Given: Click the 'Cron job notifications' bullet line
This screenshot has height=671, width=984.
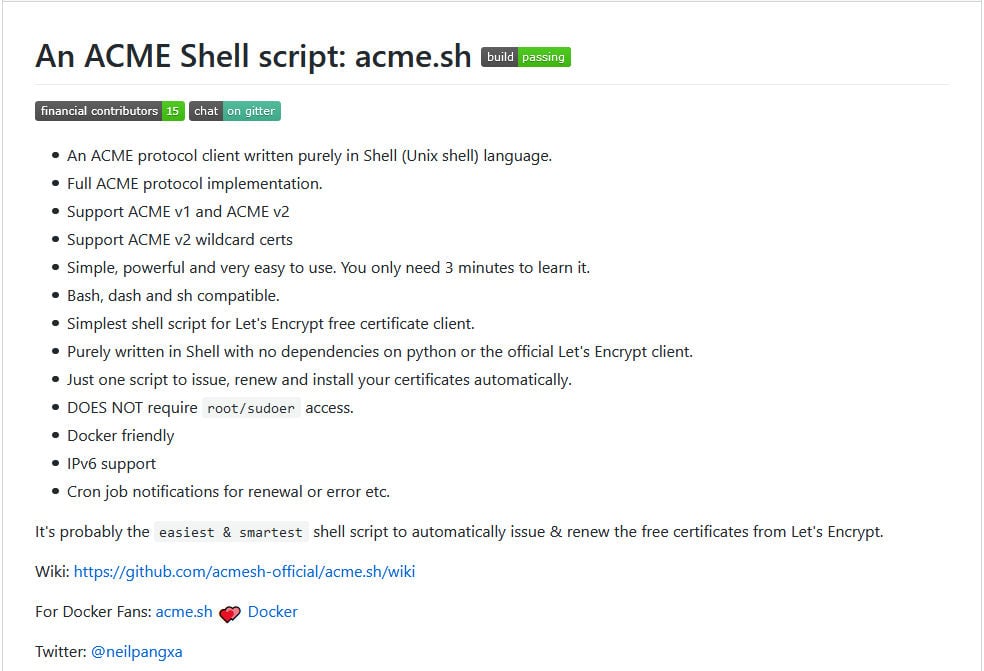Looking at the screenshot, I should 228,491.
